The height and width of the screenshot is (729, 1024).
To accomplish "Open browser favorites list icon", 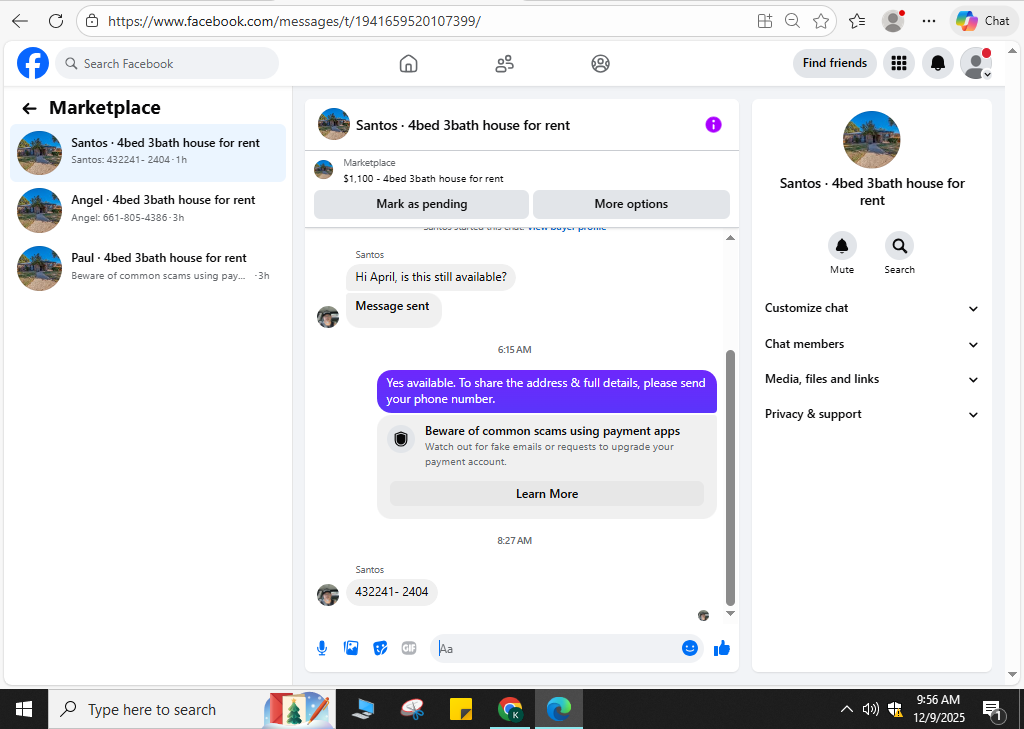I will coord(857,21).
